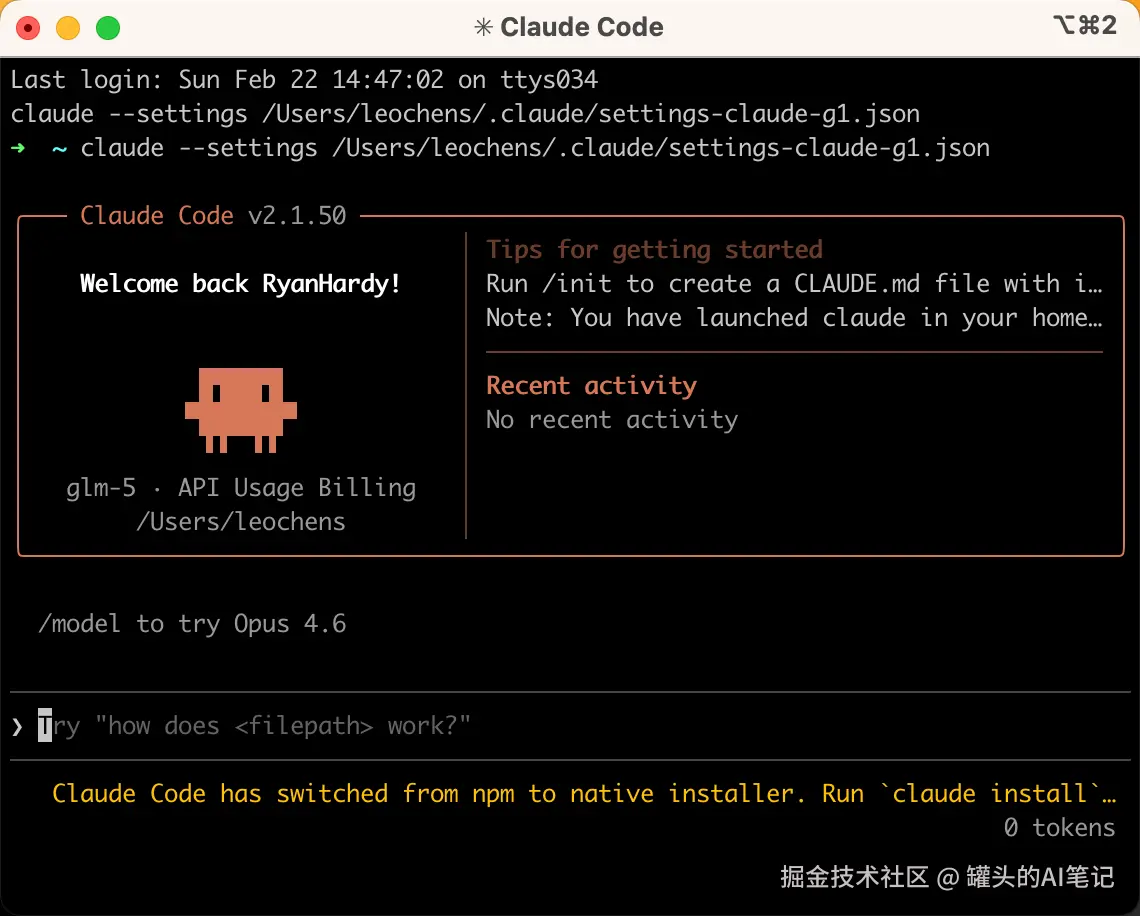Screen dimensions: 1140x916
Task: Click the Claude Code pixel mascot icon
Action: point(241,410)
